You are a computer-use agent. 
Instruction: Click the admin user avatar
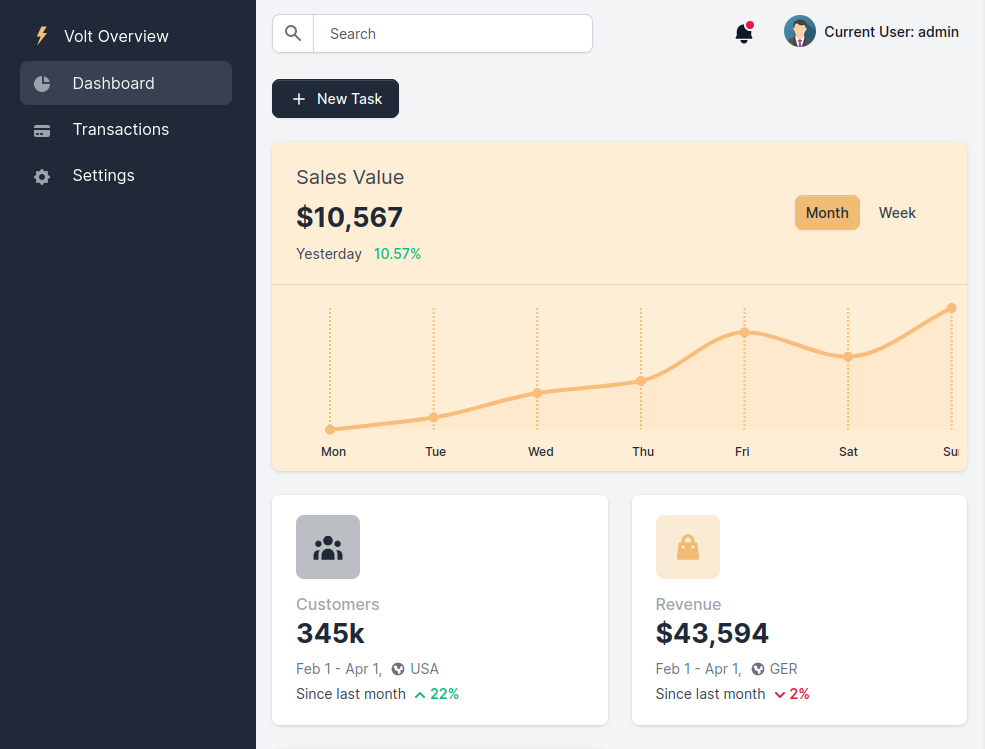[x=800, y=32]
